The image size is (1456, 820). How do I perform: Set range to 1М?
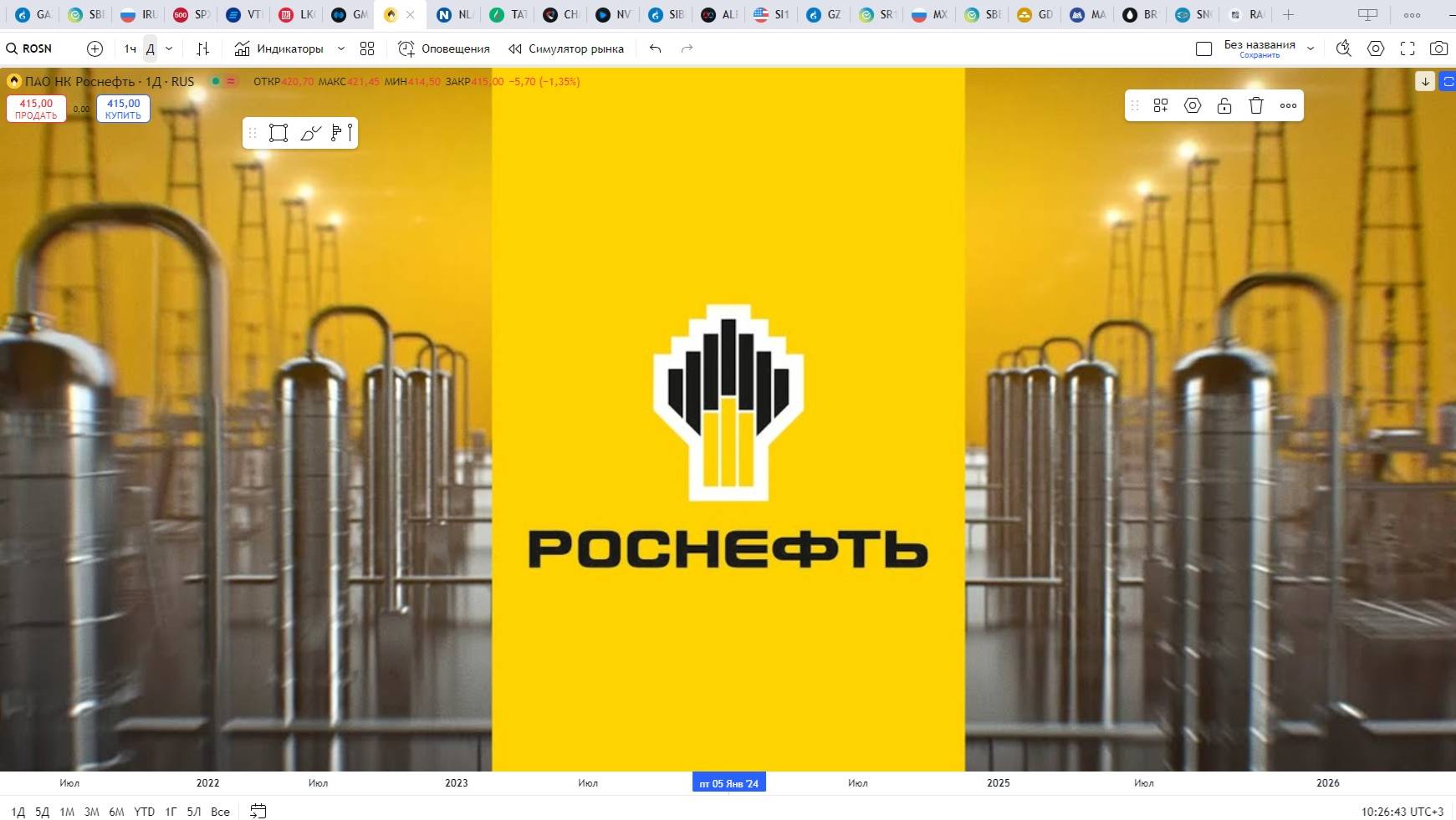click(67, 812)
